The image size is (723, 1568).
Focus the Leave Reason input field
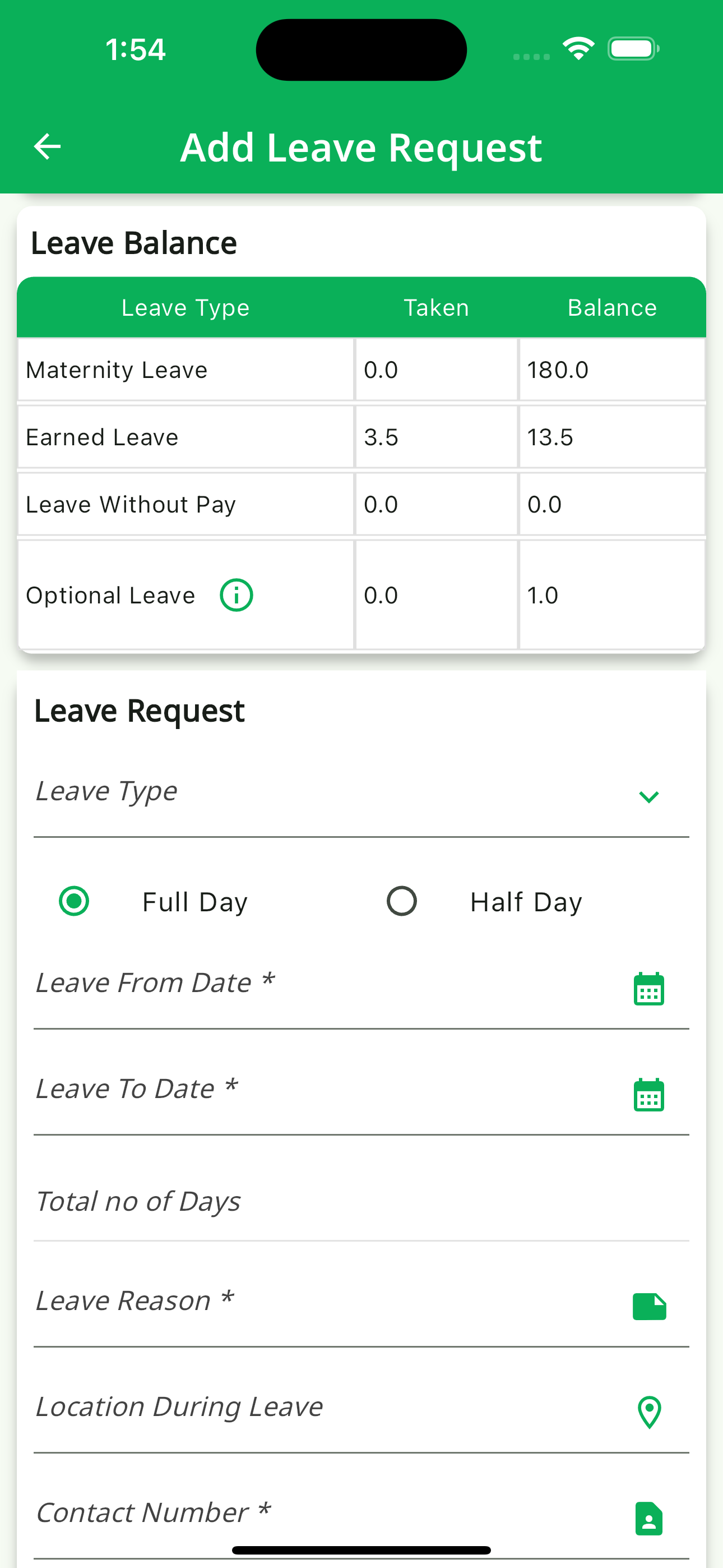pyautogui.click(x=323, y=1302)
